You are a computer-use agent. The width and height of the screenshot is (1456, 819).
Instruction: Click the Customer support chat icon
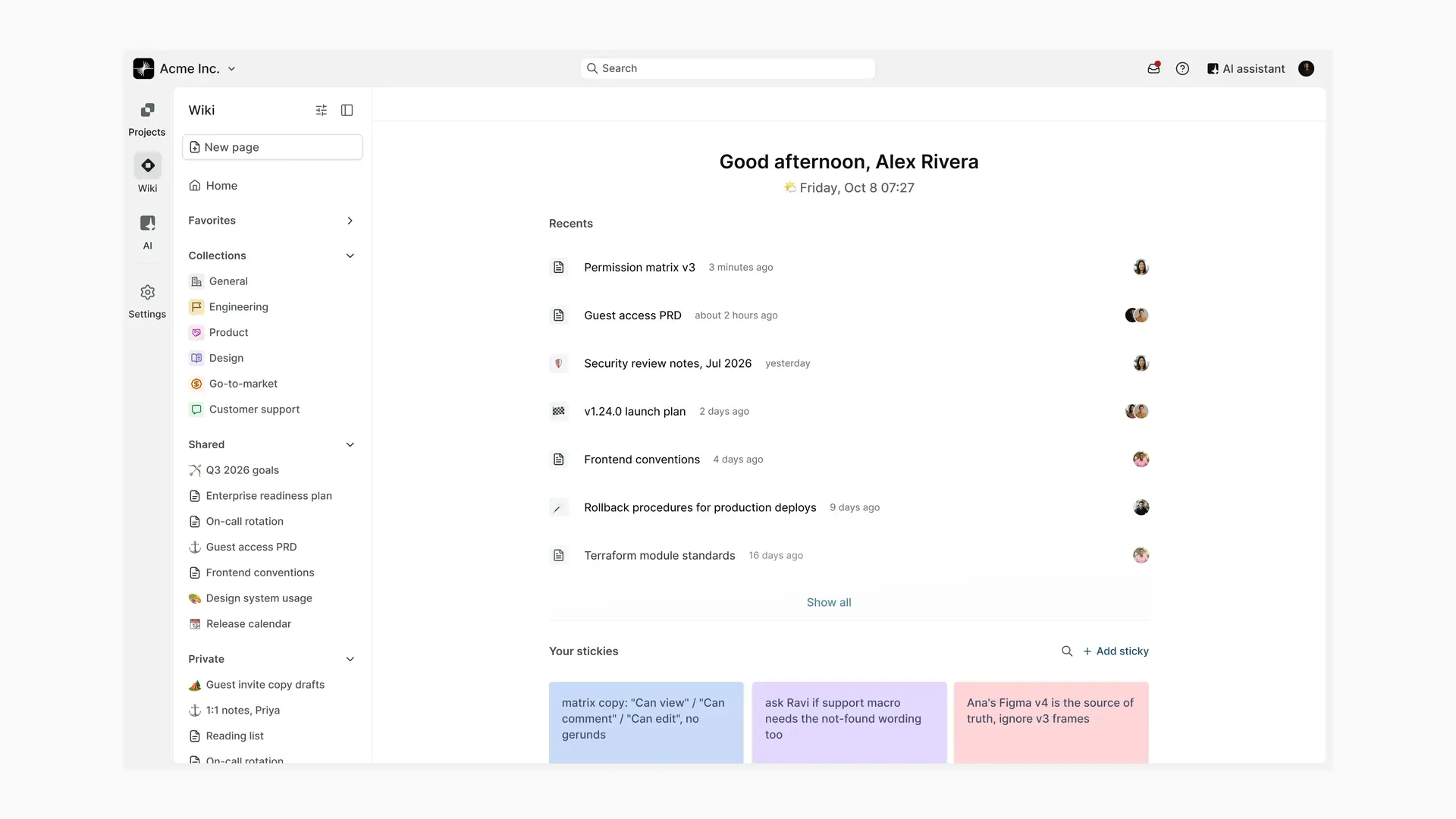click(196, 409)
